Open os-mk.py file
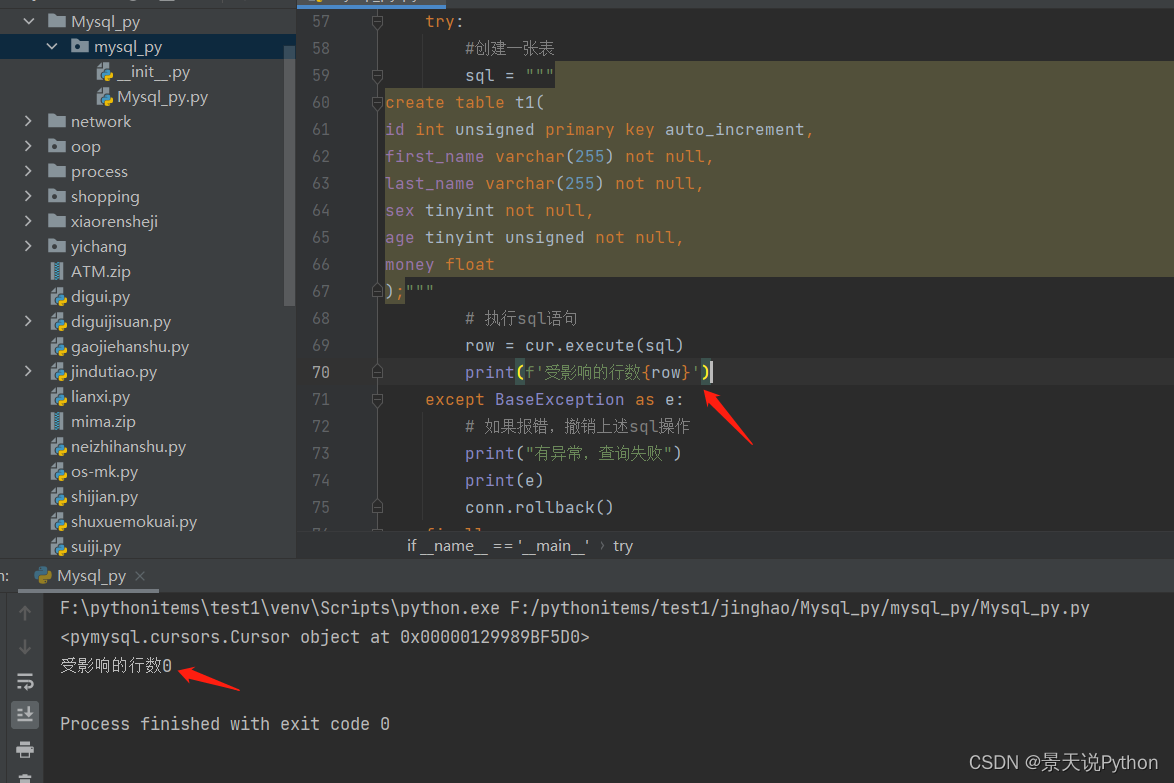 click(104, 472)
